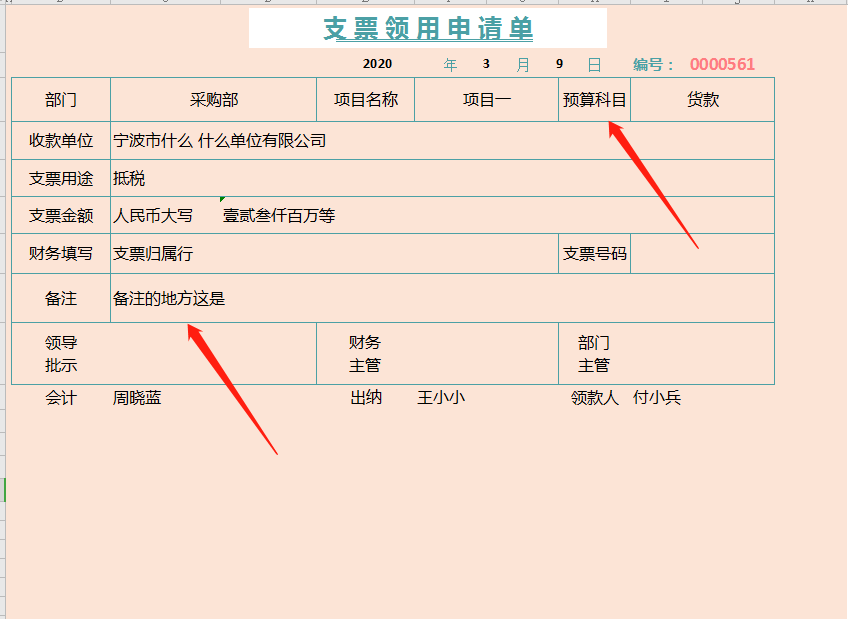The width and height of the screenshot is (848, 619).
Task: Click the 货款 cell
Action: pos(702,99)
